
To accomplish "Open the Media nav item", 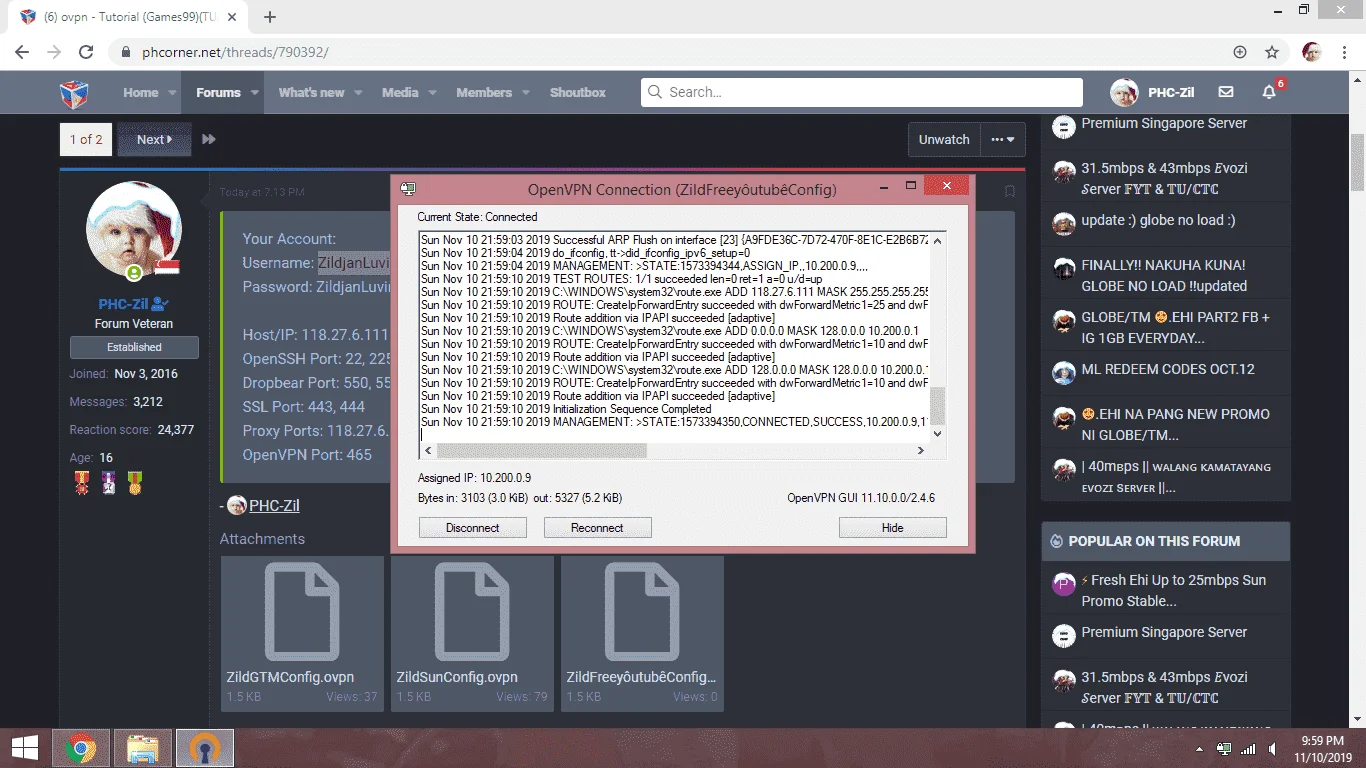I will (400, 93).
